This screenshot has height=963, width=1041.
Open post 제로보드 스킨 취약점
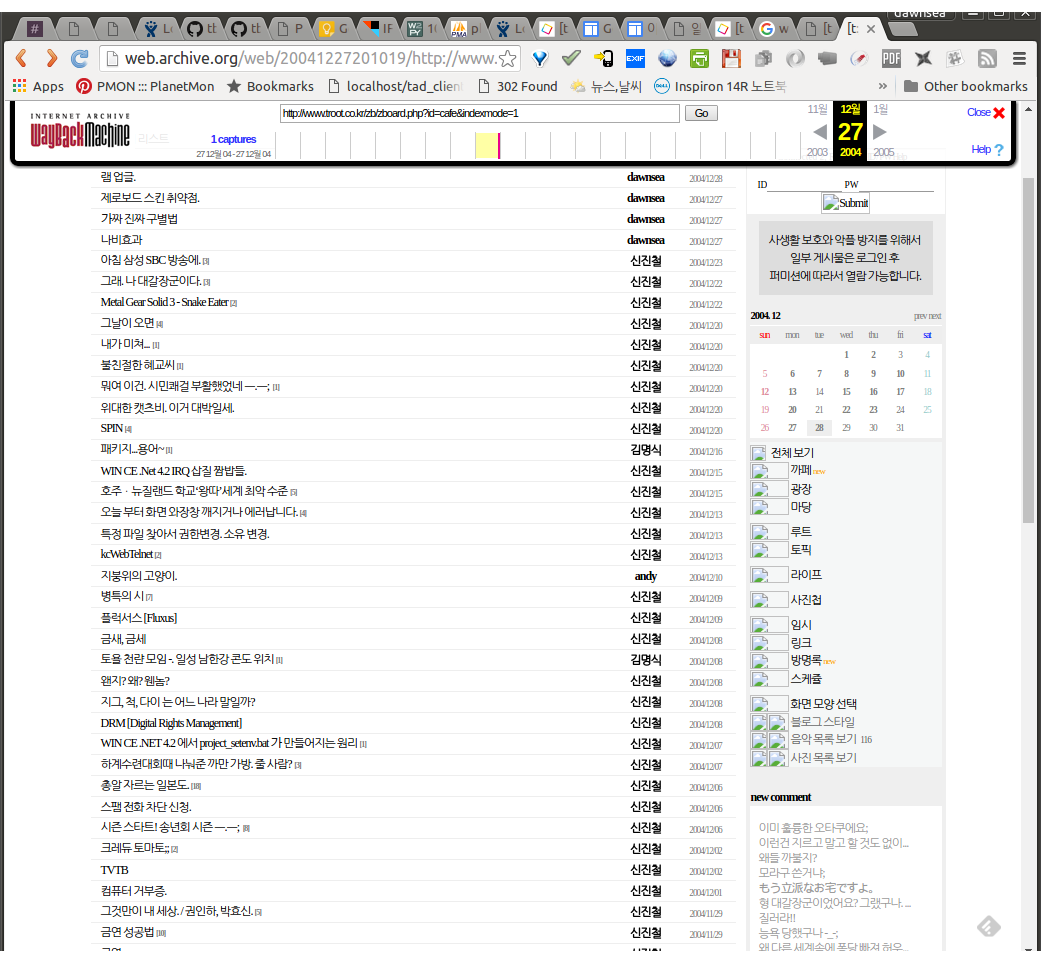(x=150, y=198)
